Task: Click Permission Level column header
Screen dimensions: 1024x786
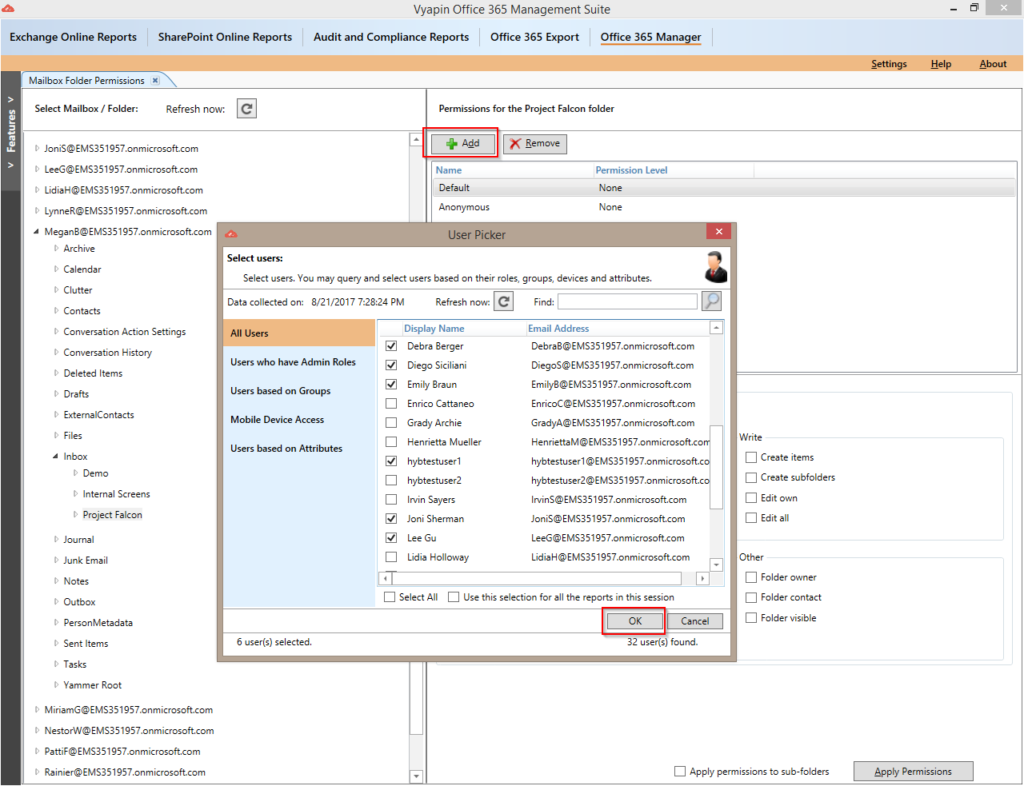Action: [631, 170]
